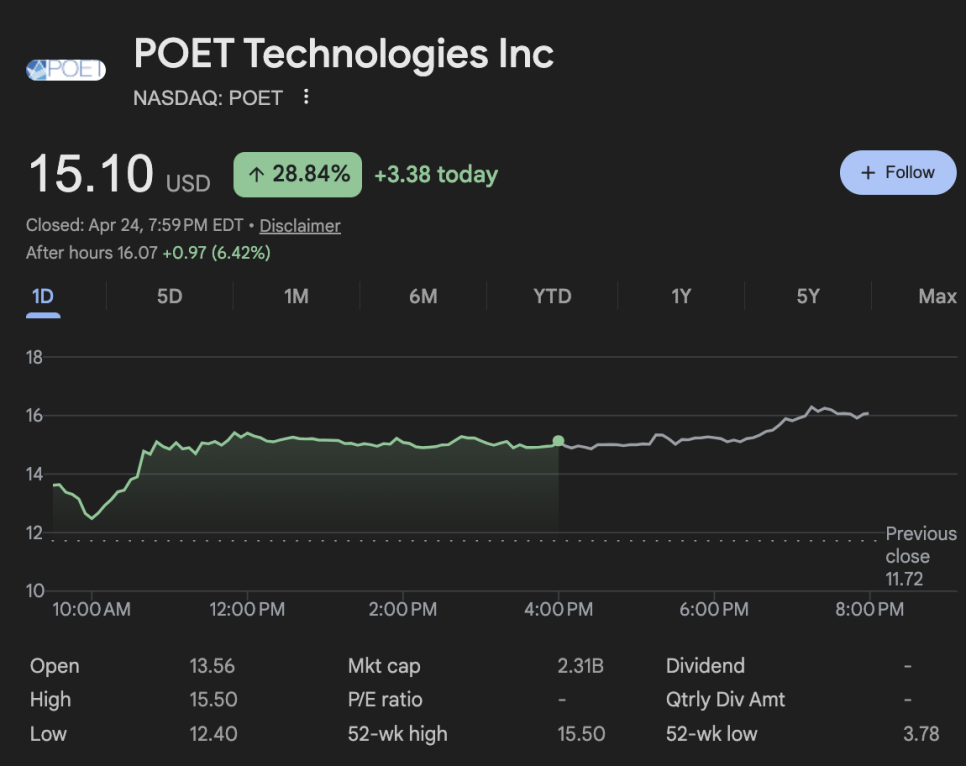This screenshot has width=966, height=766.
Task: Open the three-dot more options menu
Action: click(306, 97)
